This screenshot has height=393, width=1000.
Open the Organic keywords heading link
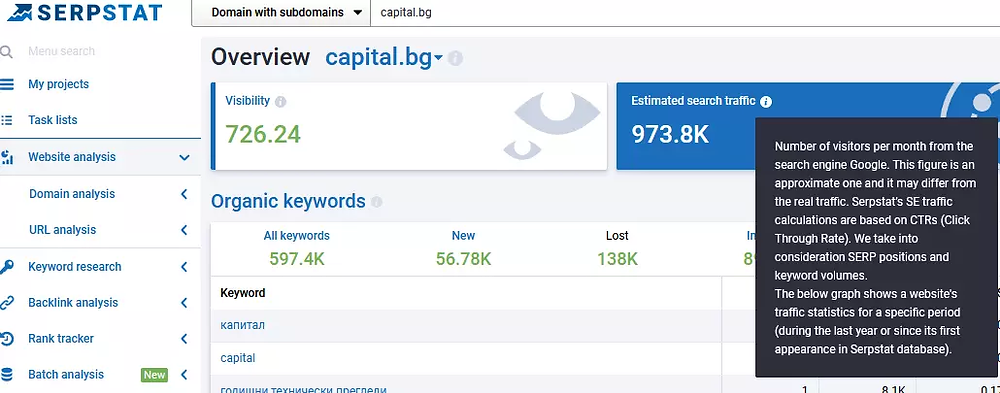tap(288, 202)
